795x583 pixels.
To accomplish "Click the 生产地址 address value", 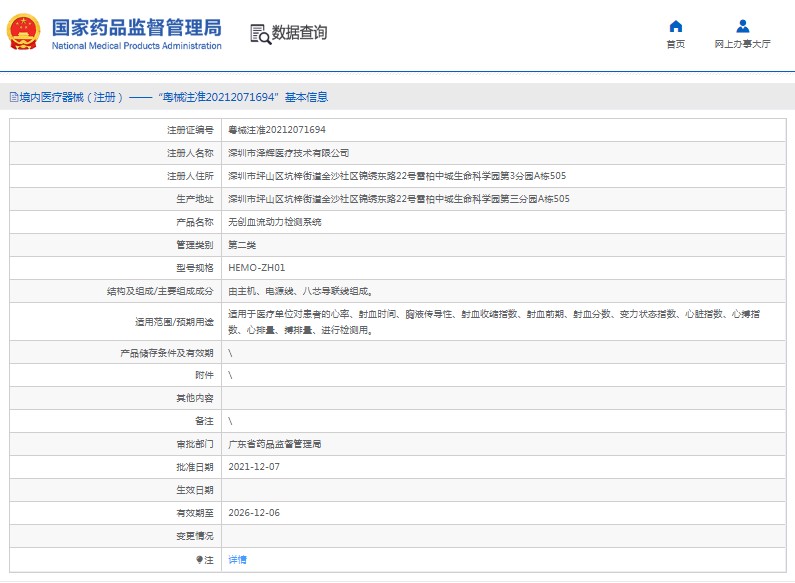I will 399,199.
